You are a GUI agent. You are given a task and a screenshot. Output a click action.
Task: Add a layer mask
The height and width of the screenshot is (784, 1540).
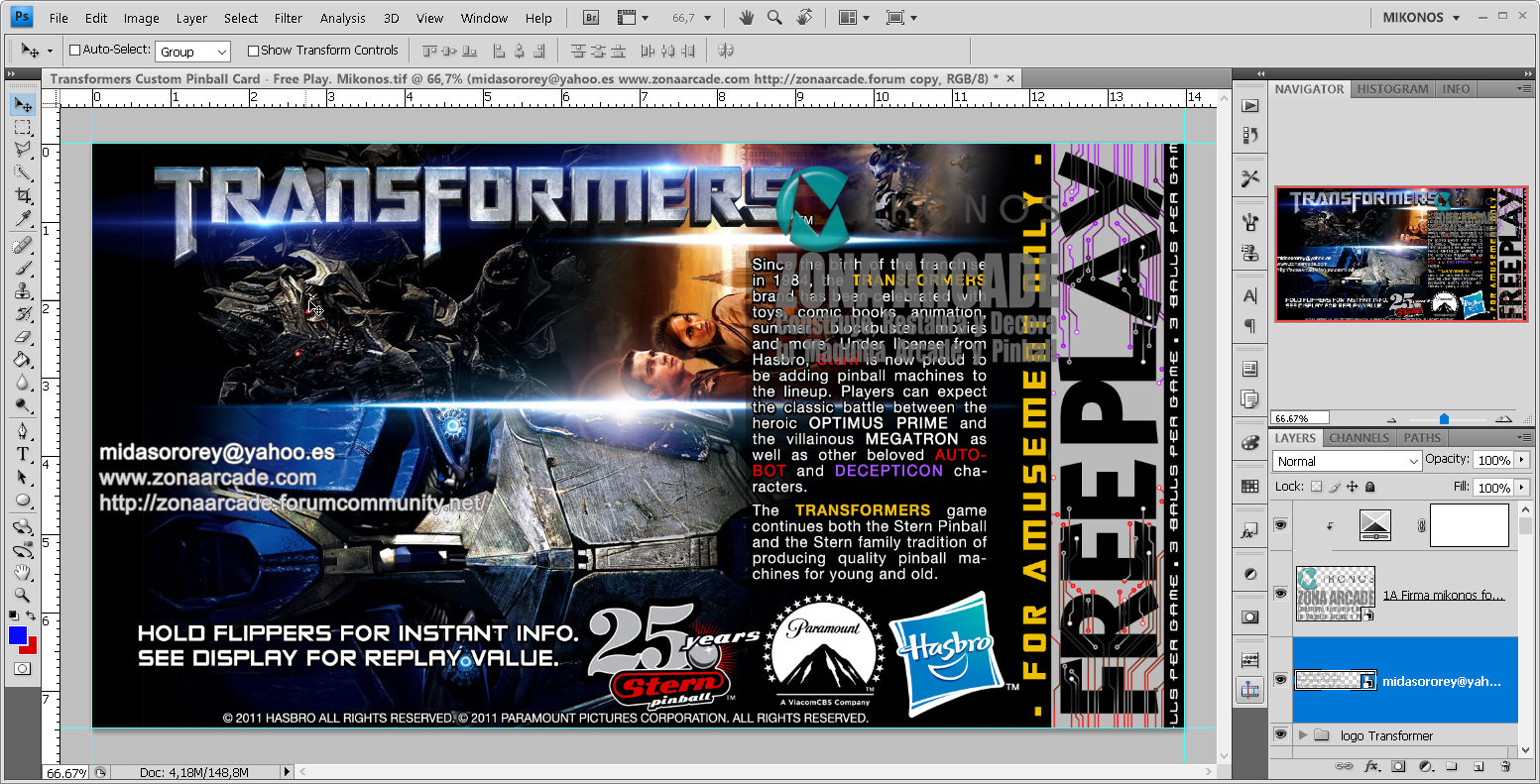tap(1398, 766)
